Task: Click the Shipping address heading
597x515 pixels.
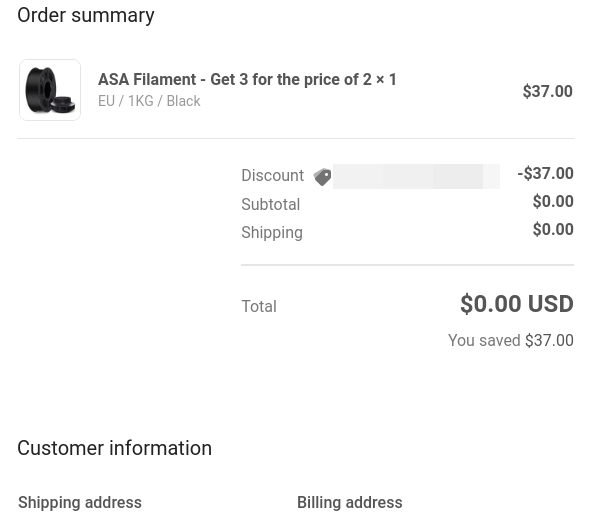Action: click(80, 503)
